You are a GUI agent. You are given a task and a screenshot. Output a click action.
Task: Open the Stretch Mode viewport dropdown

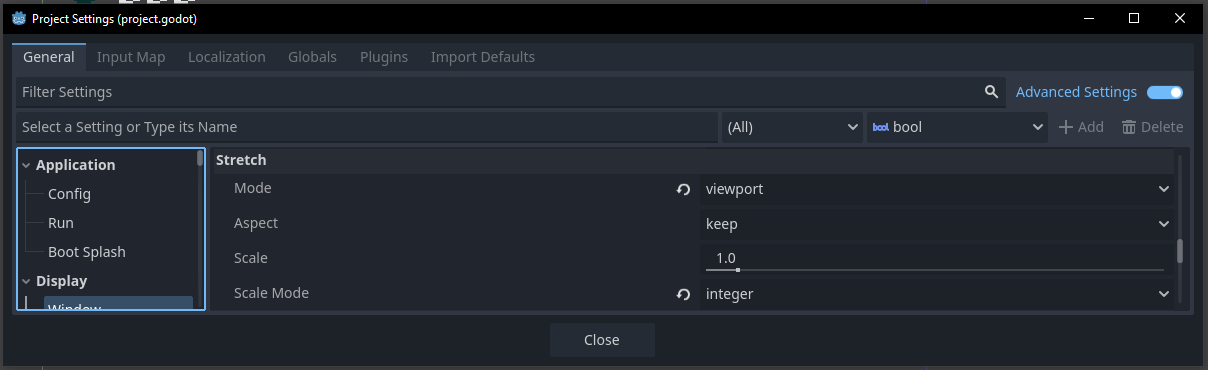click(936, 189)
